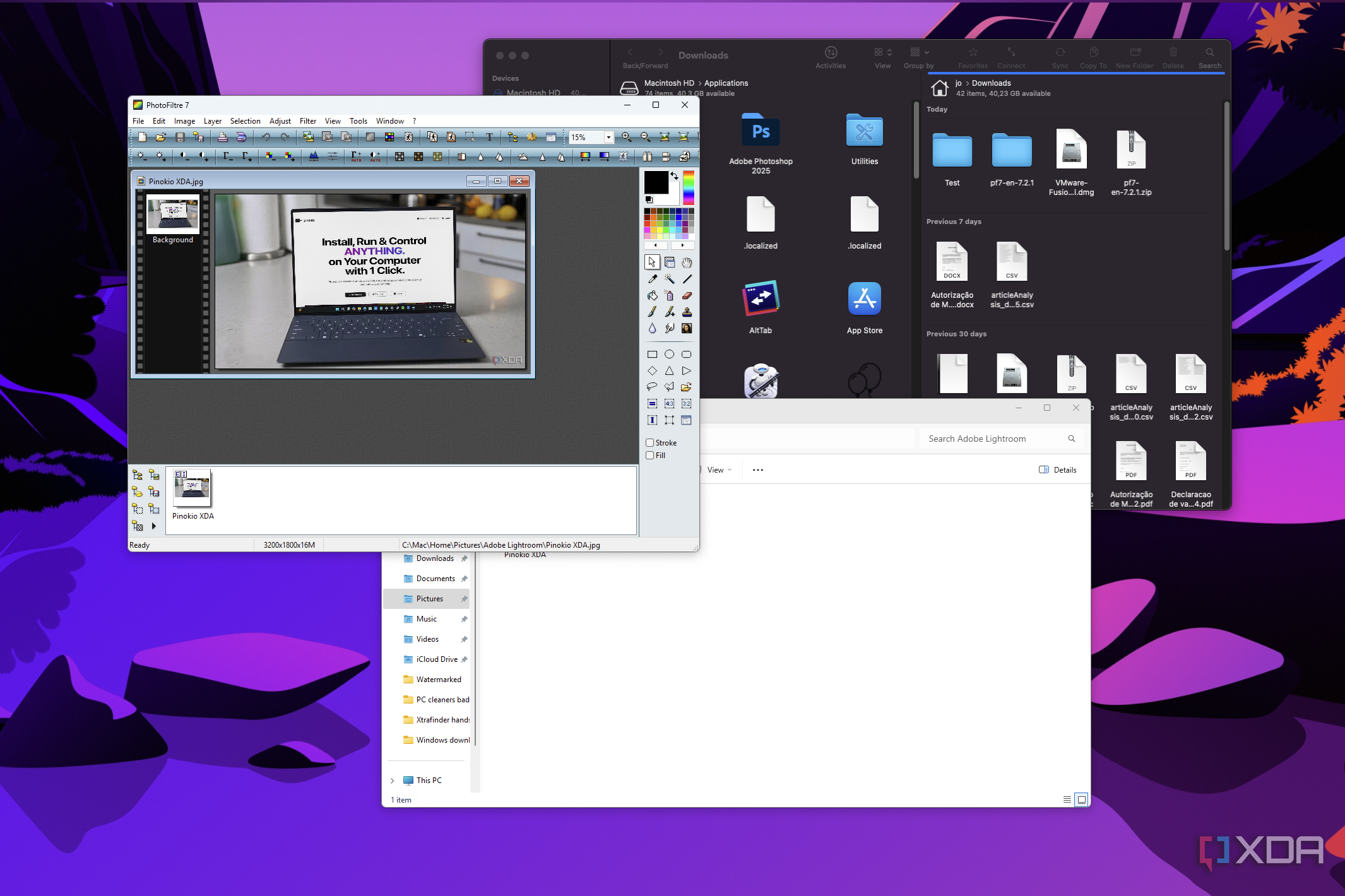Open the Filter menu in PhotoFiltre

pyautogui.click(x=308, y=121)
